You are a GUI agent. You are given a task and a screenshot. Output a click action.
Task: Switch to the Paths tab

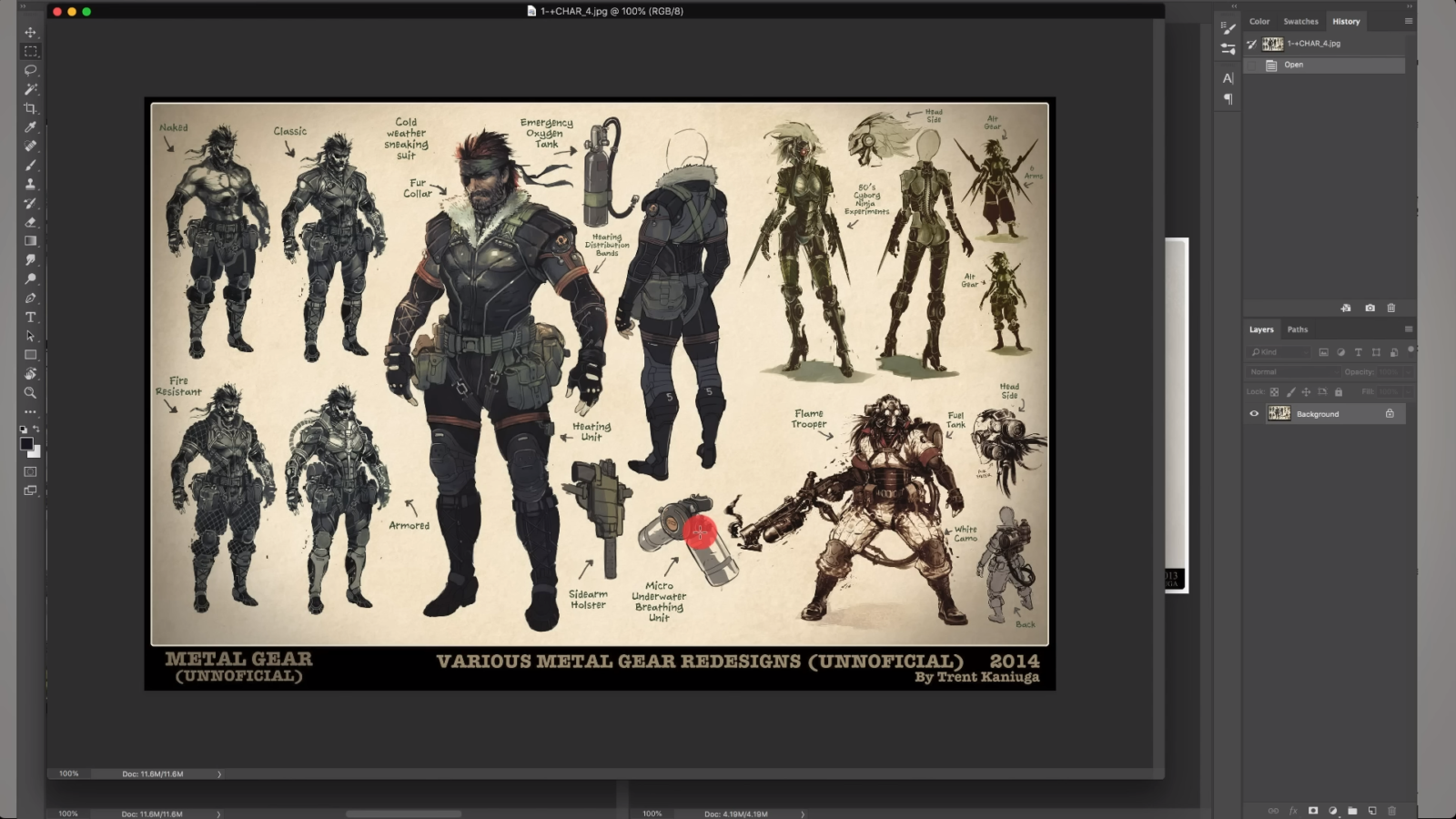(x=1297, y=329)
